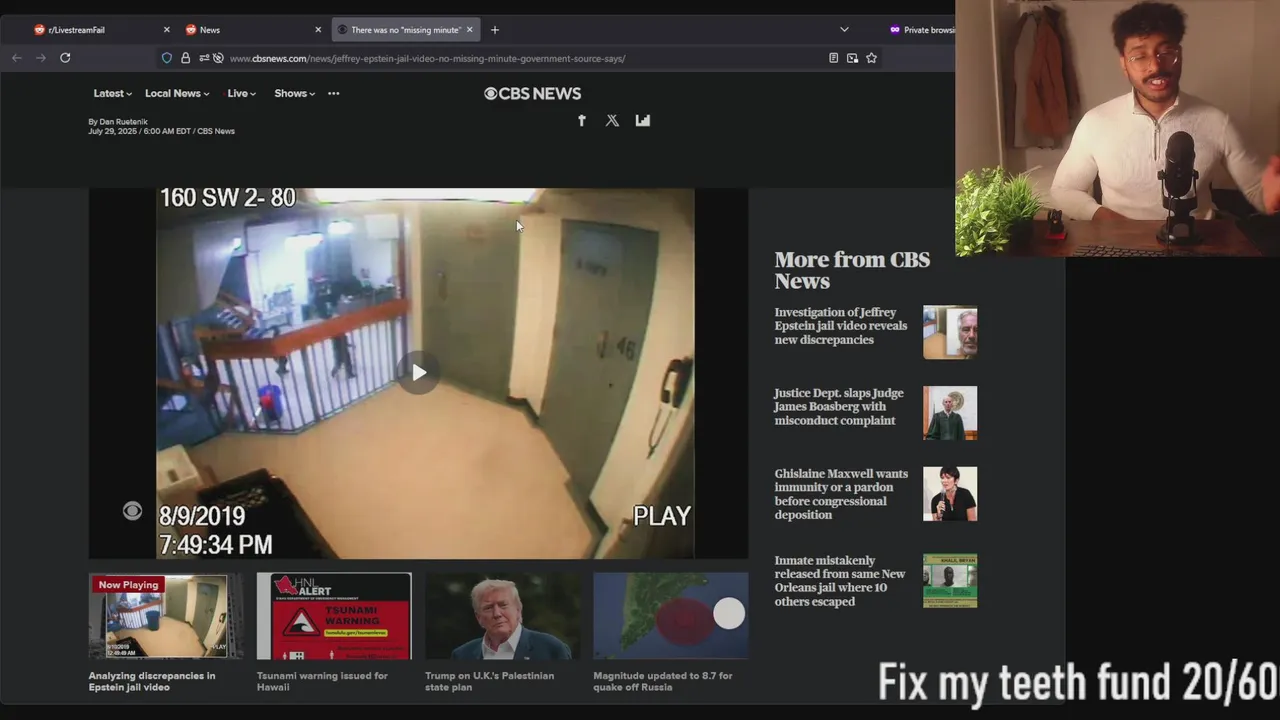Close the 'There was no missing minute' tab

469,30
